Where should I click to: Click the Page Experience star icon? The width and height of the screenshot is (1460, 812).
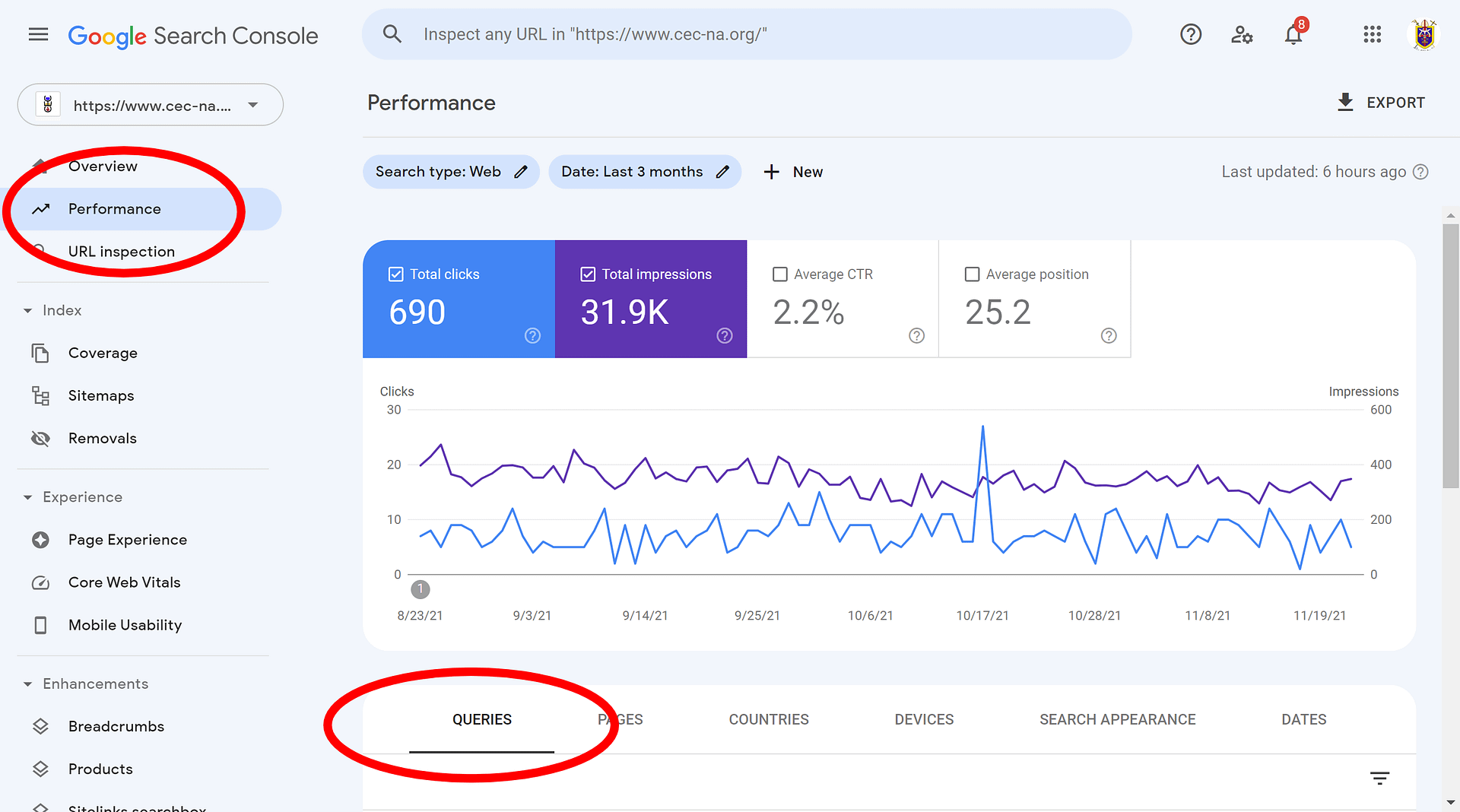(x=40, y=540)
